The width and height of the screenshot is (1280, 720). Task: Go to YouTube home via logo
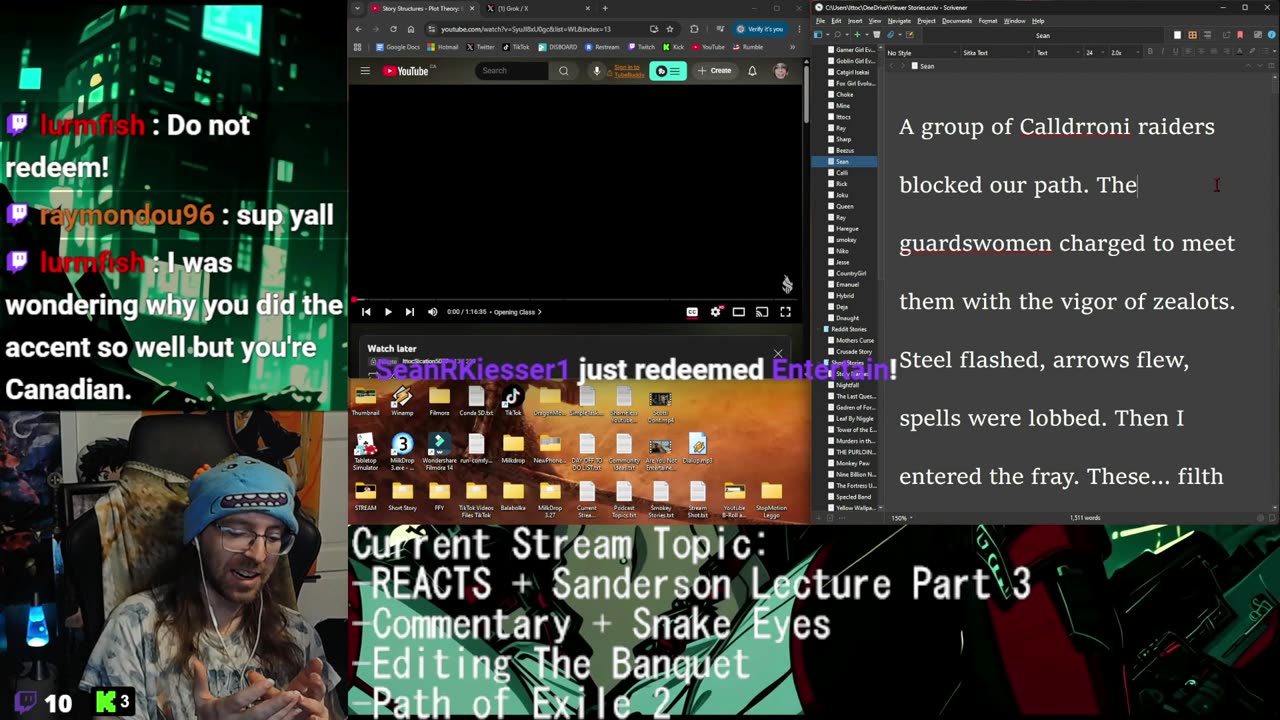[405, 71]
